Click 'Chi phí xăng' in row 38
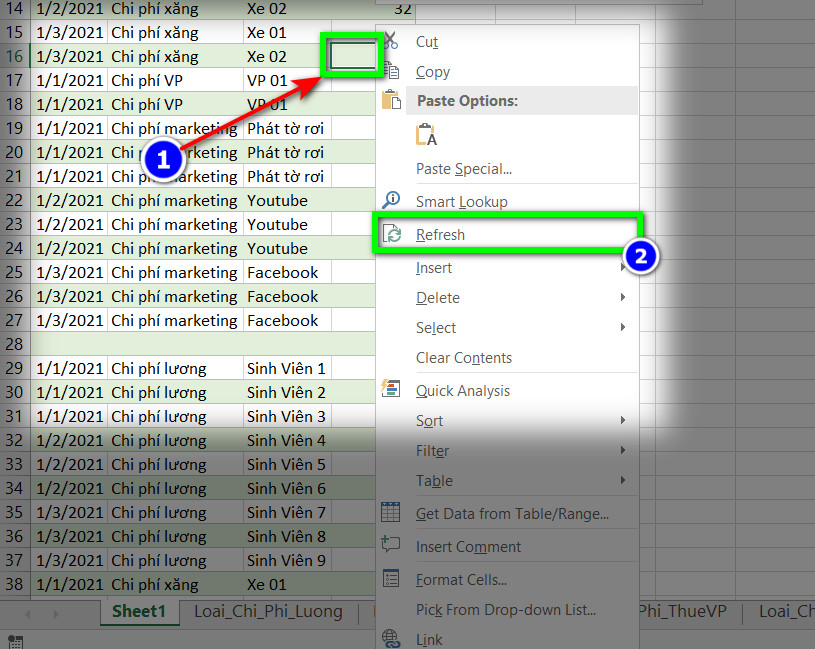Screen dimensions: 815x649 [x=154, y=584]
